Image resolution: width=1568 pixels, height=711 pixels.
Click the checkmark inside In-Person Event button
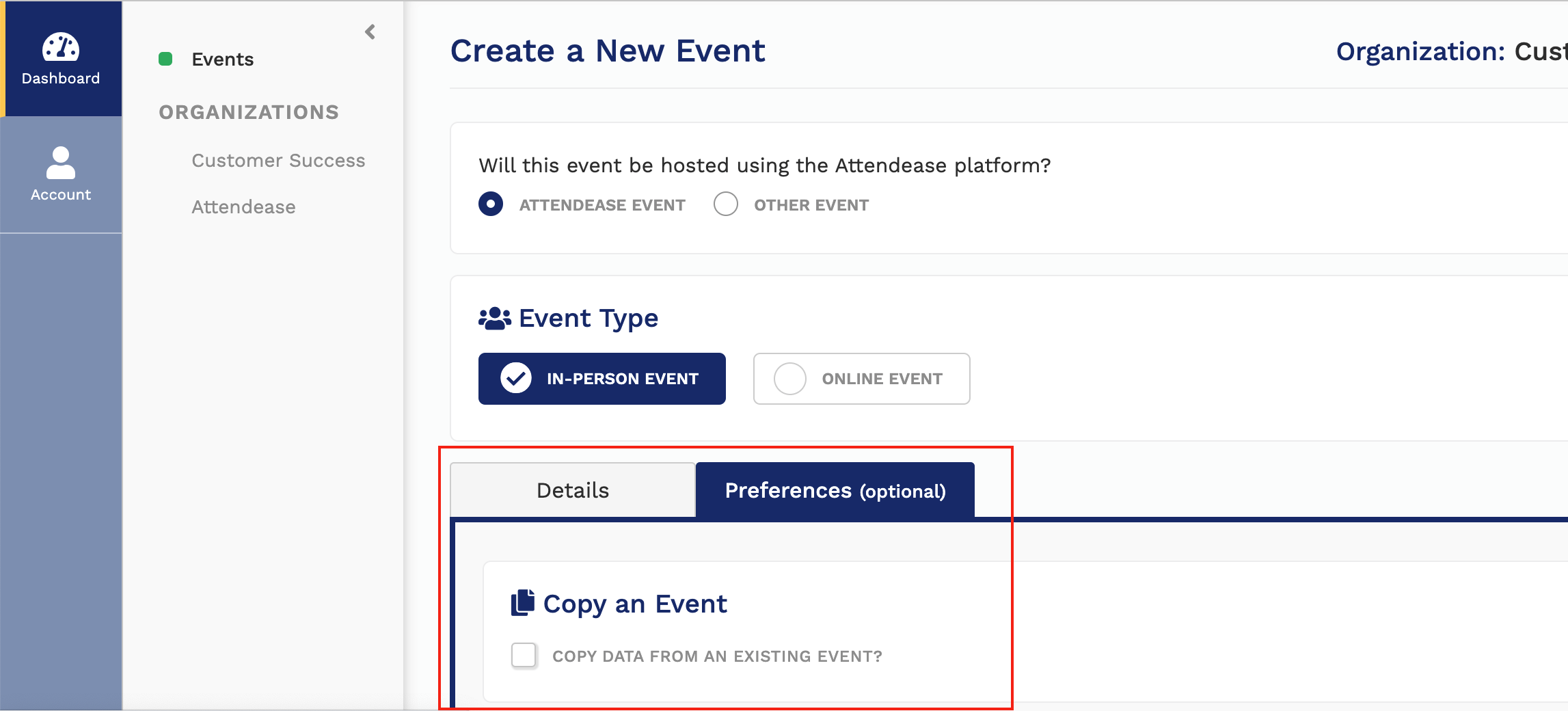coord(515,378)
